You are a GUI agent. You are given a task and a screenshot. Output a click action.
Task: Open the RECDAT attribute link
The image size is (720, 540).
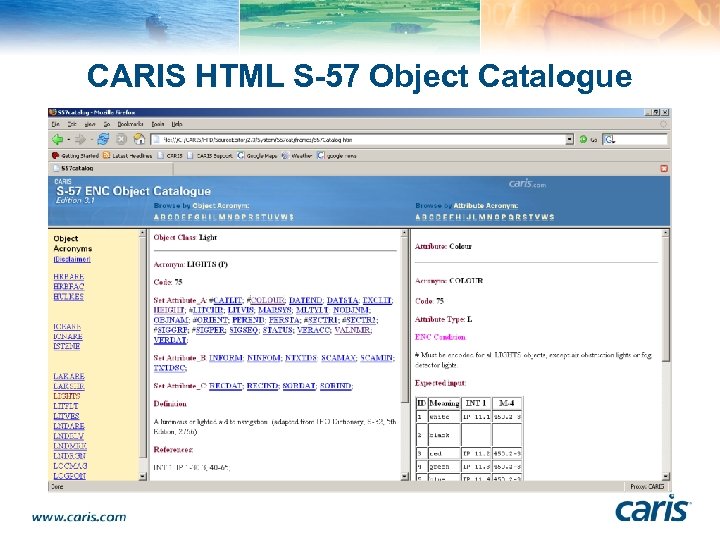click(x=225, y=386)
